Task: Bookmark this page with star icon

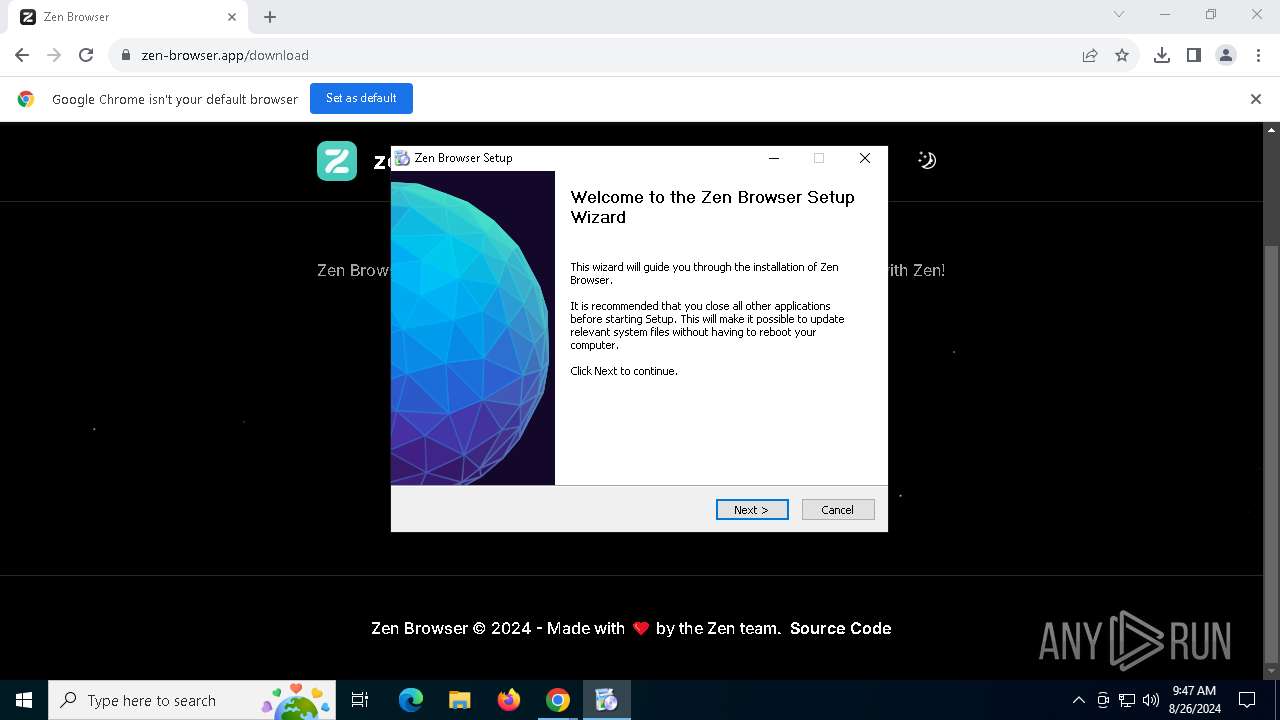Action: 1122,55
